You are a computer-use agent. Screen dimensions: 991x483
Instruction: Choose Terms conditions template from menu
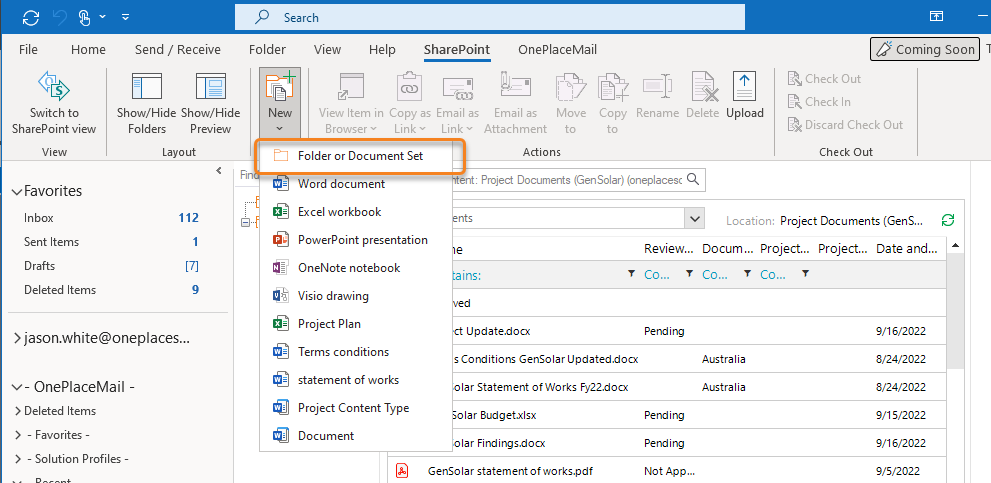[x=356, y=352]
